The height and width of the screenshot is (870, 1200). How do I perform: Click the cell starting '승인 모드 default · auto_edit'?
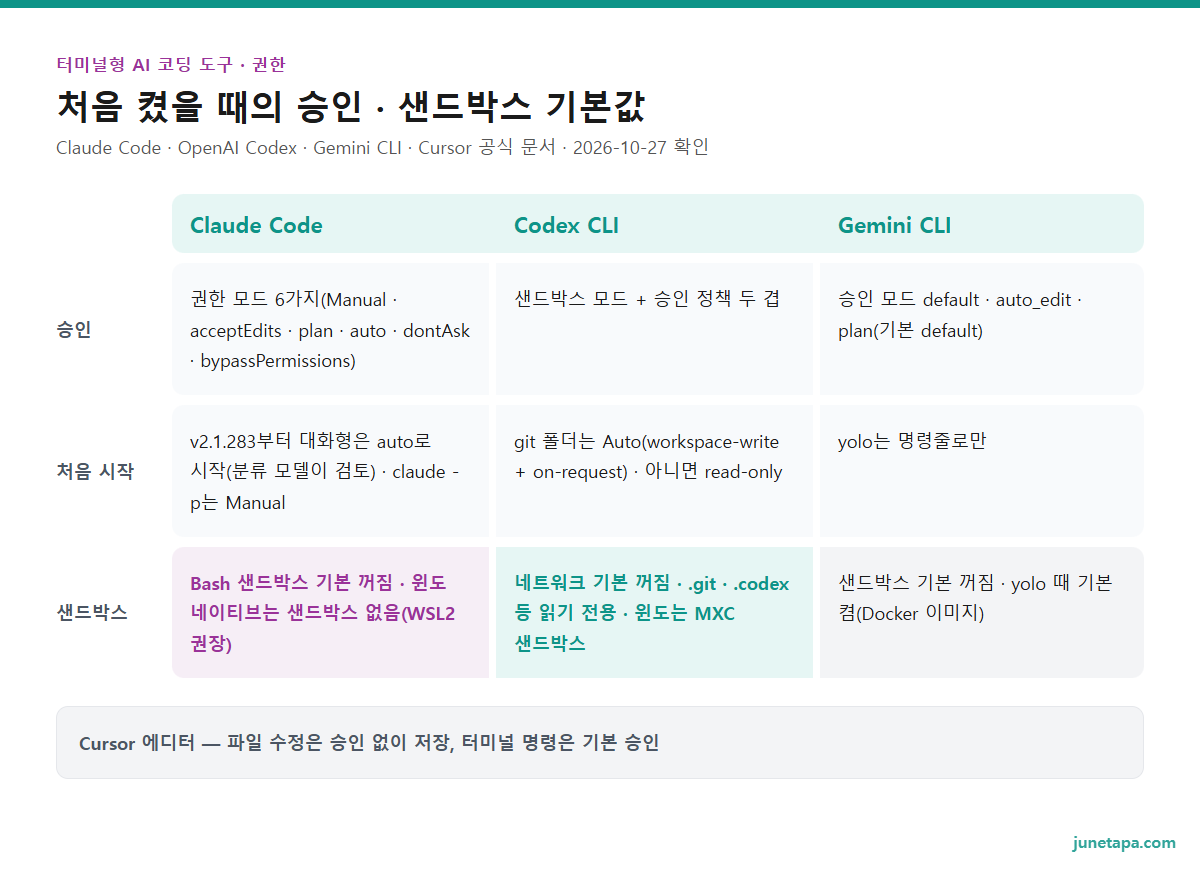[981, 329]
